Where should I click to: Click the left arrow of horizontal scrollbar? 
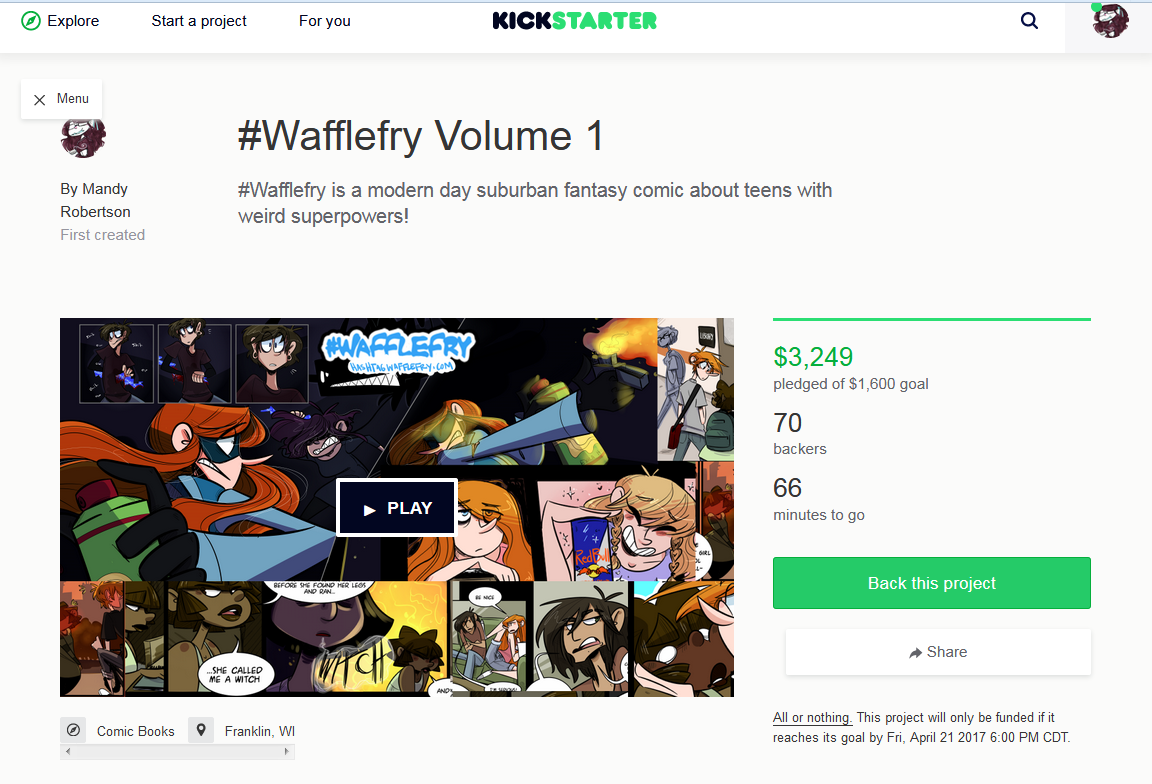pyautogui.click(x=68, y=751)
